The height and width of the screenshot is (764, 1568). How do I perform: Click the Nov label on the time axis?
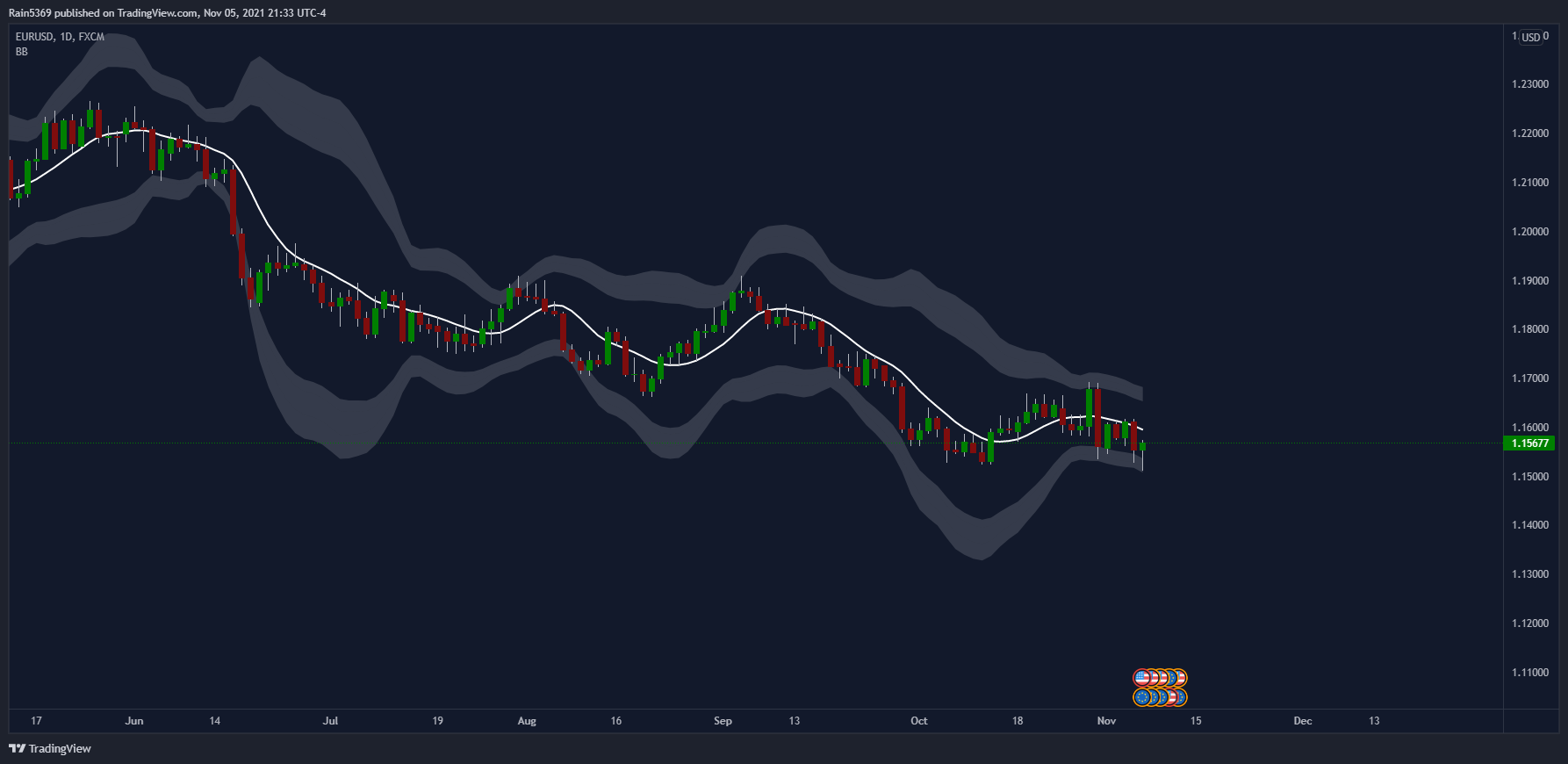point(1106,721)
